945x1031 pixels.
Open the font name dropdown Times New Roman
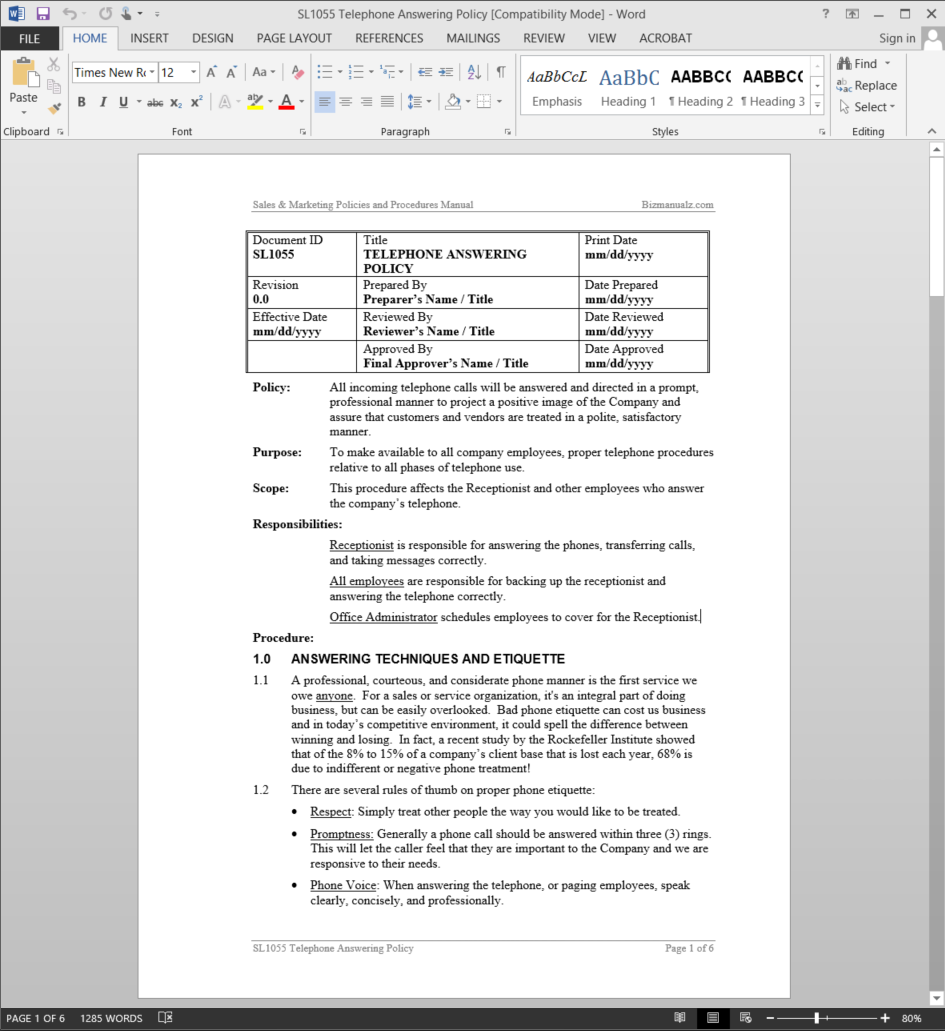[152, 72]
